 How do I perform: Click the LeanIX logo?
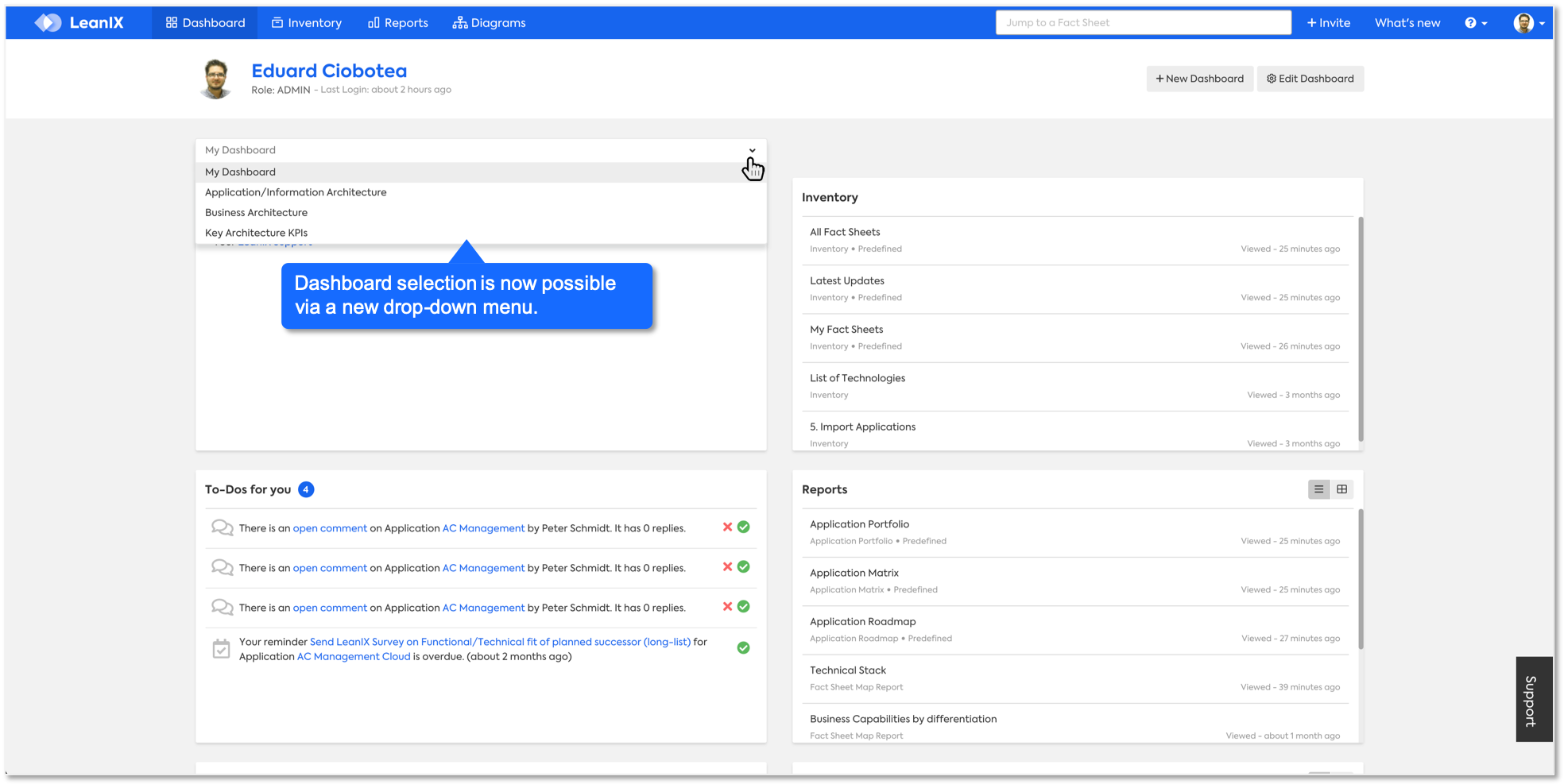[x=79, y=22]
